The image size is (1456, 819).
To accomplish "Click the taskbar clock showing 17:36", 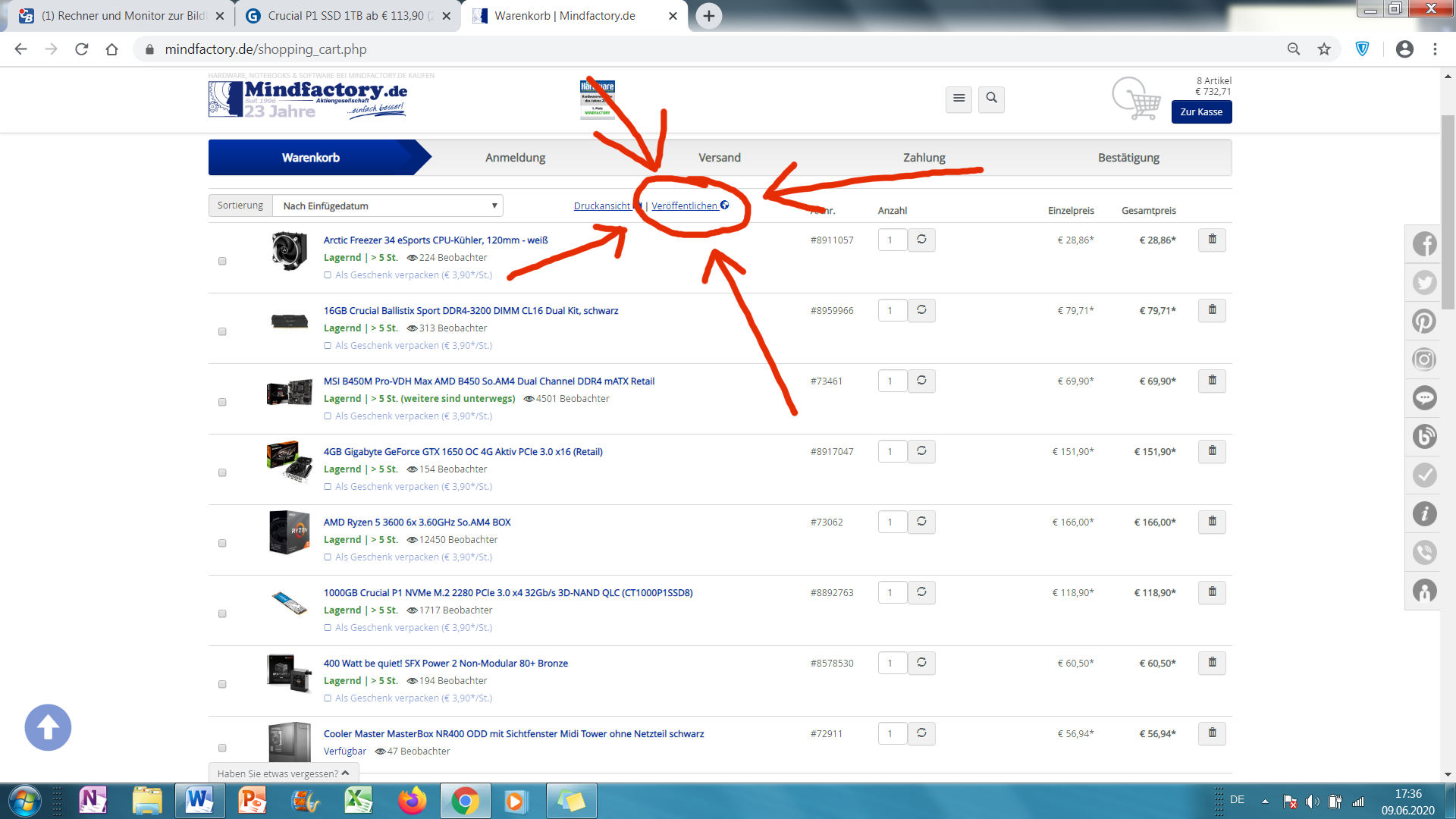I will coord(1407,802).
